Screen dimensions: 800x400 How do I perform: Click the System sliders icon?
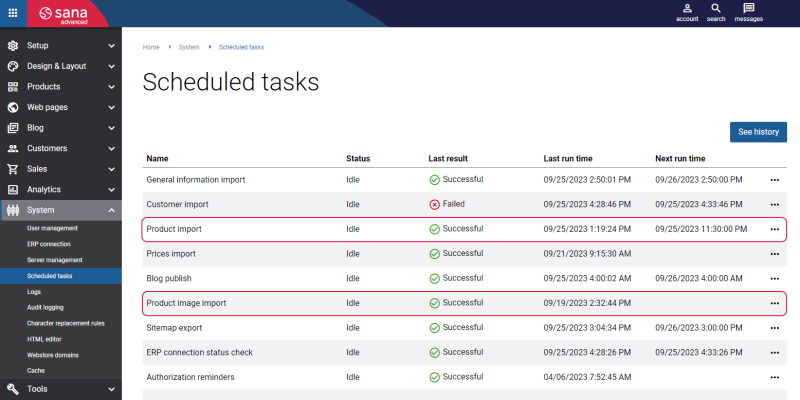pos(13,210)
